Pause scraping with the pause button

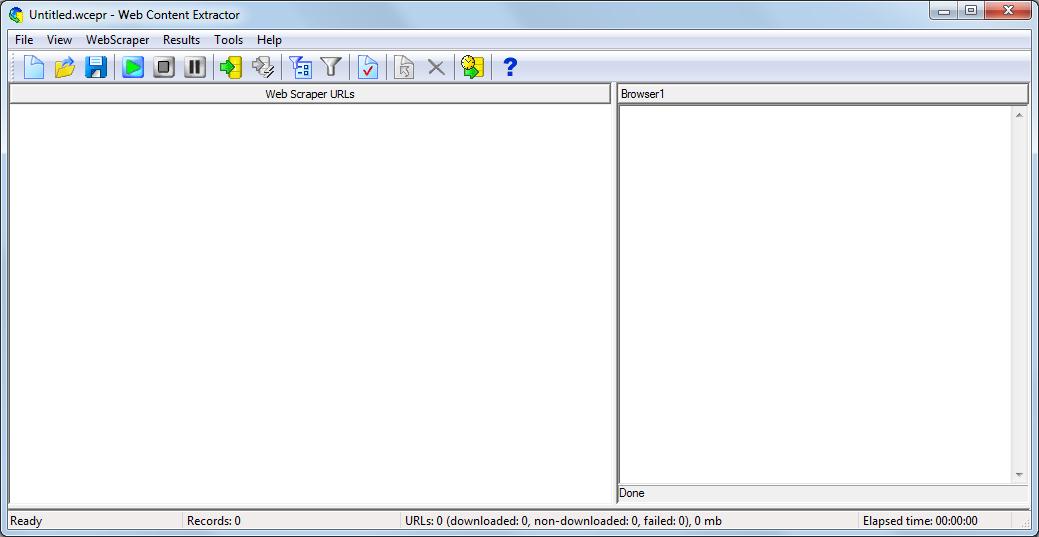click(195, 67)
